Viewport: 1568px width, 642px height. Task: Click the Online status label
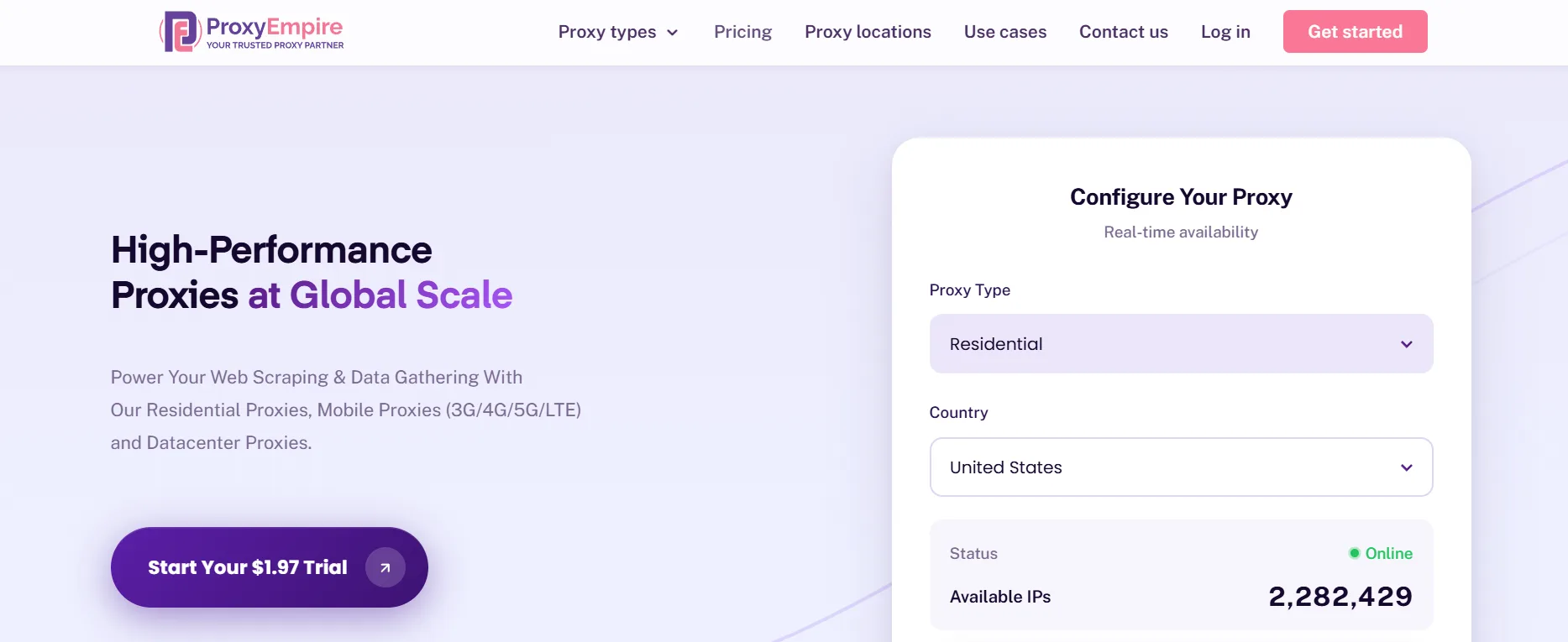1387,553
